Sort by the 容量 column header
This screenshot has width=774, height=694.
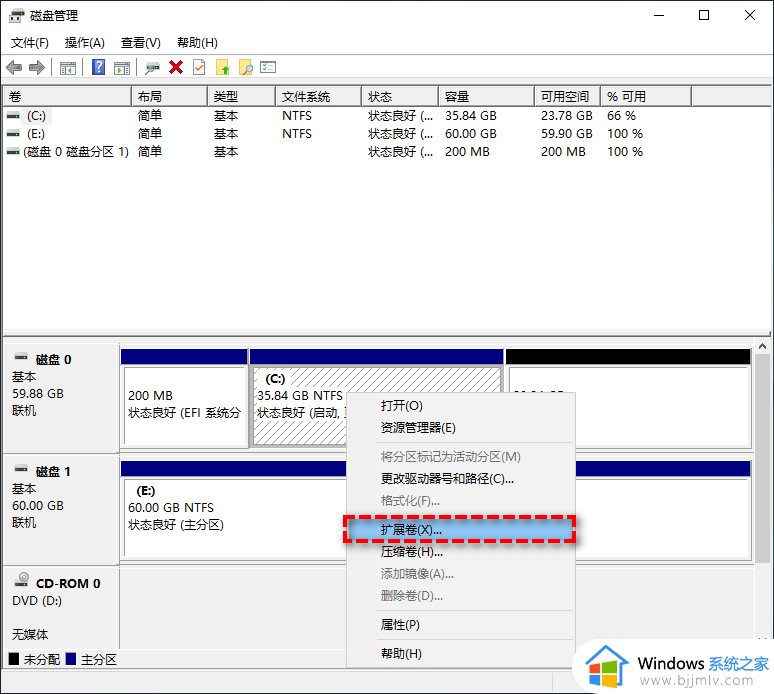(x=486, y=96)
